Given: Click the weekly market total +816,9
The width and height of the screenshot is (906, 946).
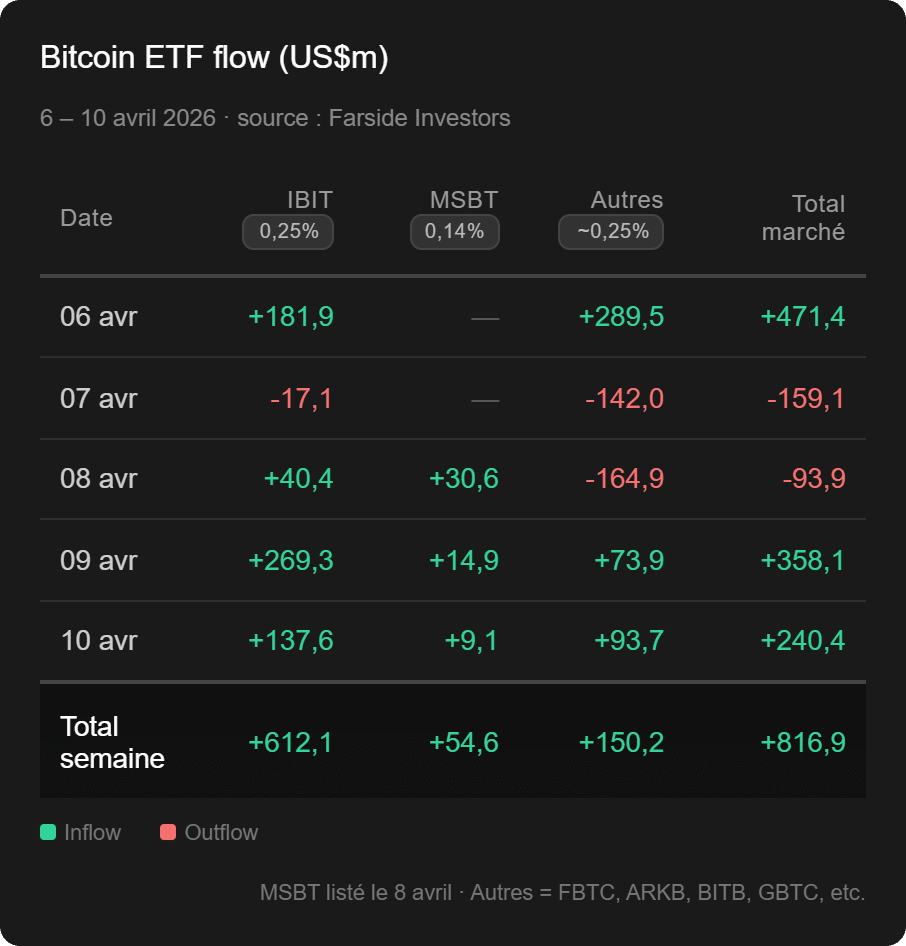Looking at the screenshot, I should pos(802,742).
